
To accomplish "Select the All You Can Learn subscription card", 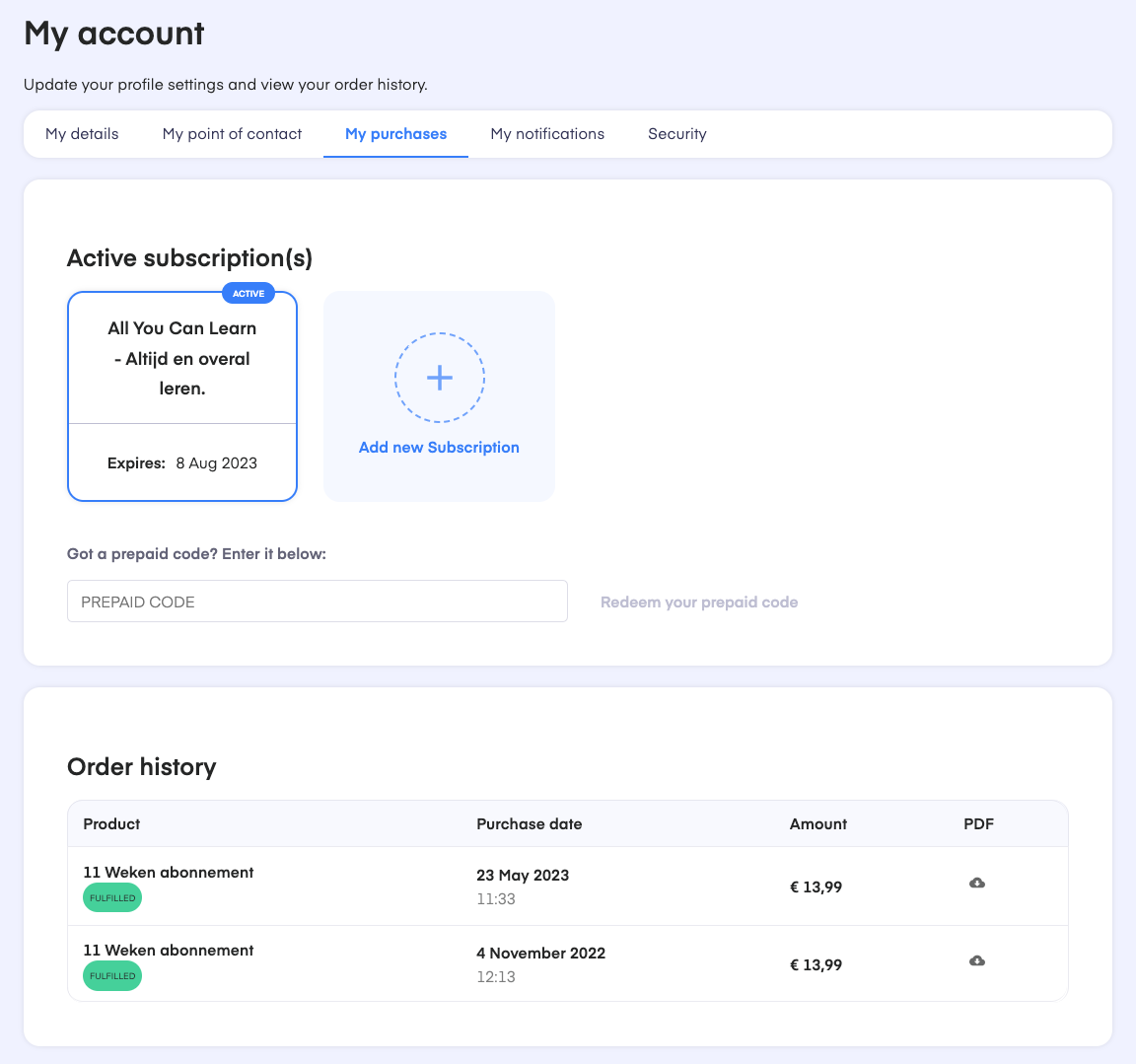I will click(182, 396).
